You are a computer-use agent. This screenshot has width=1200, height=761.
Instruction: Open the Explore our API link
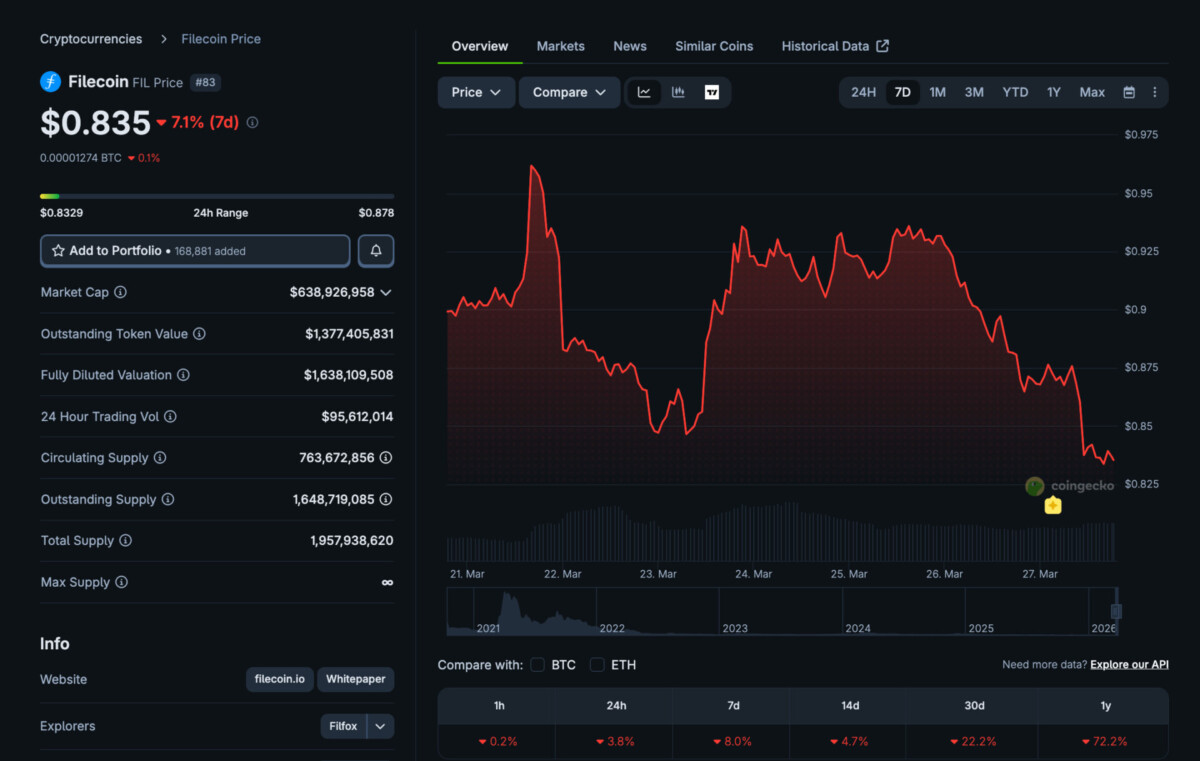coord(1129,665)
